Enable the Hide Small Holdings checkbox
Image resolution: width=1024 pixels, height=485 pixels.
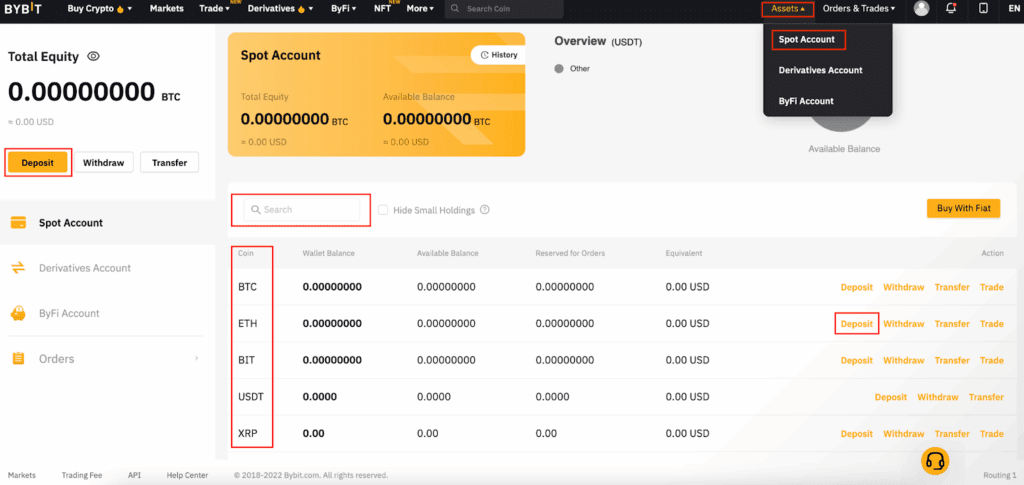click(x=383, y=210)
